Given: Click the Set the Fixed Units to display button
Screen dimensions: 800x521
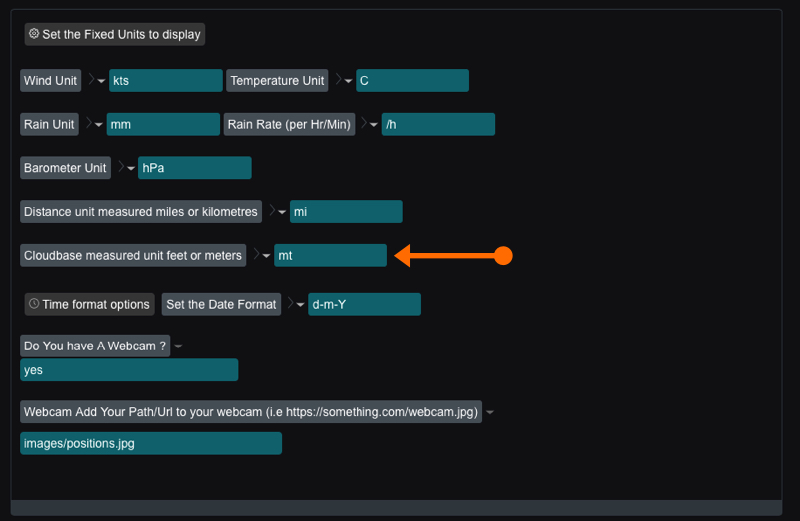Looking at the screenshot, I should pos(115,34).
